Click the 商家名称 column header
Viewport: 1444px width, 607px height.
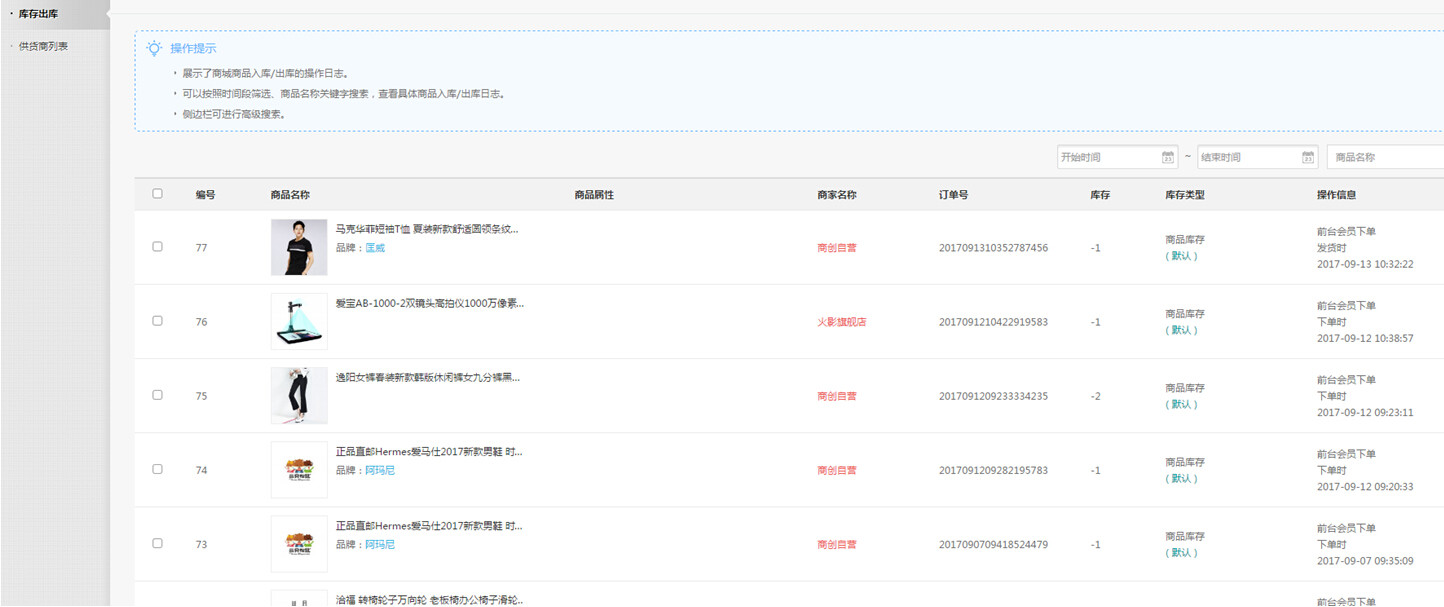coord(837,195)
